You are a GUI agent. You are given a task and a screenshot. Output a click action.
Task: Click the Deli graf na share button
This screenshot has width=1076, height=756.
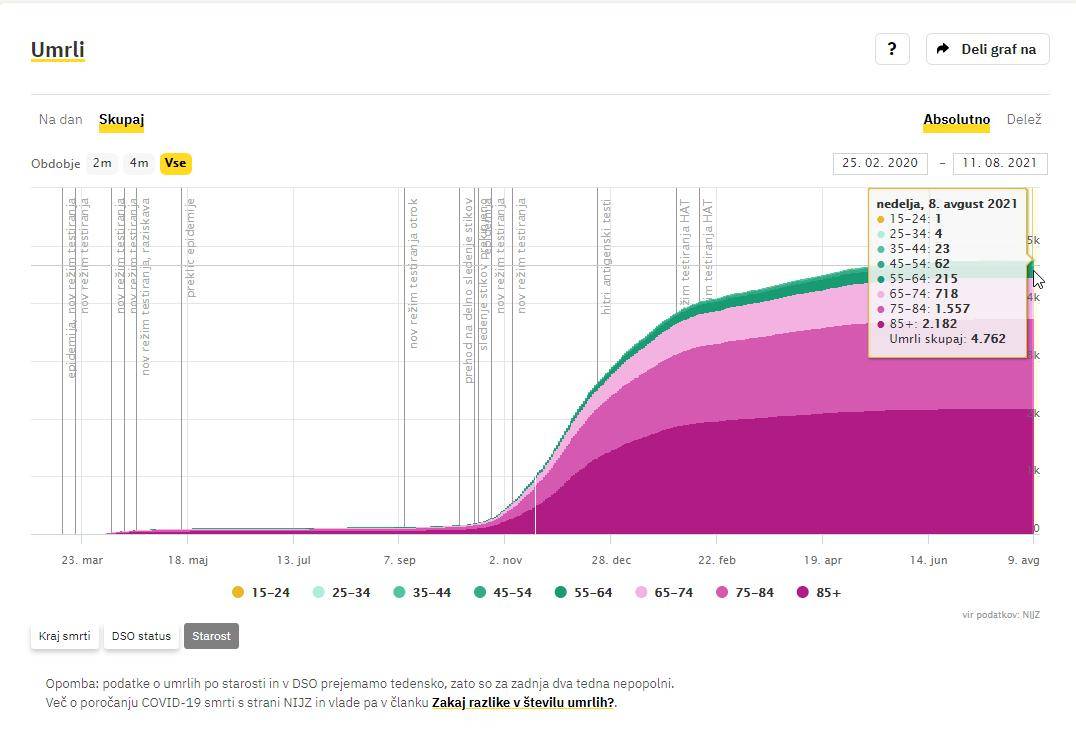click(x=987, y=49)
